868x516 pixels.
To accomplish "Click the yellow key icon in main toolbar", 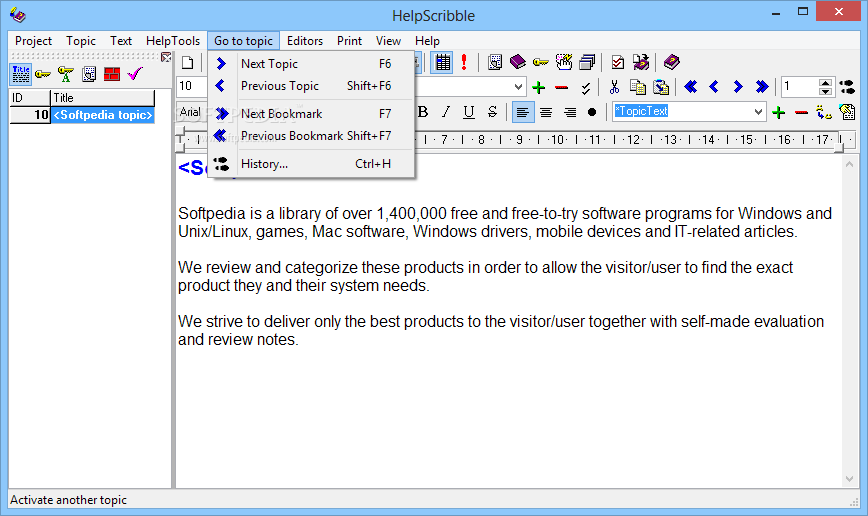I will click(540, 62).
